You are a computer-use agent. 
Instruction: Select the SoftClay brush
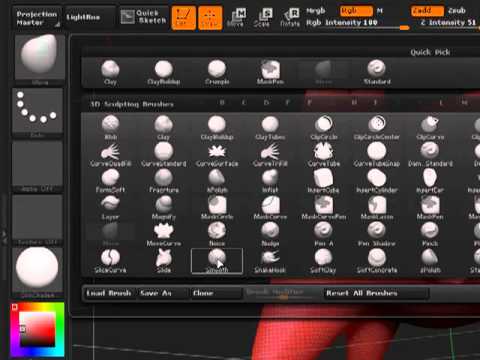coord(324,261)
